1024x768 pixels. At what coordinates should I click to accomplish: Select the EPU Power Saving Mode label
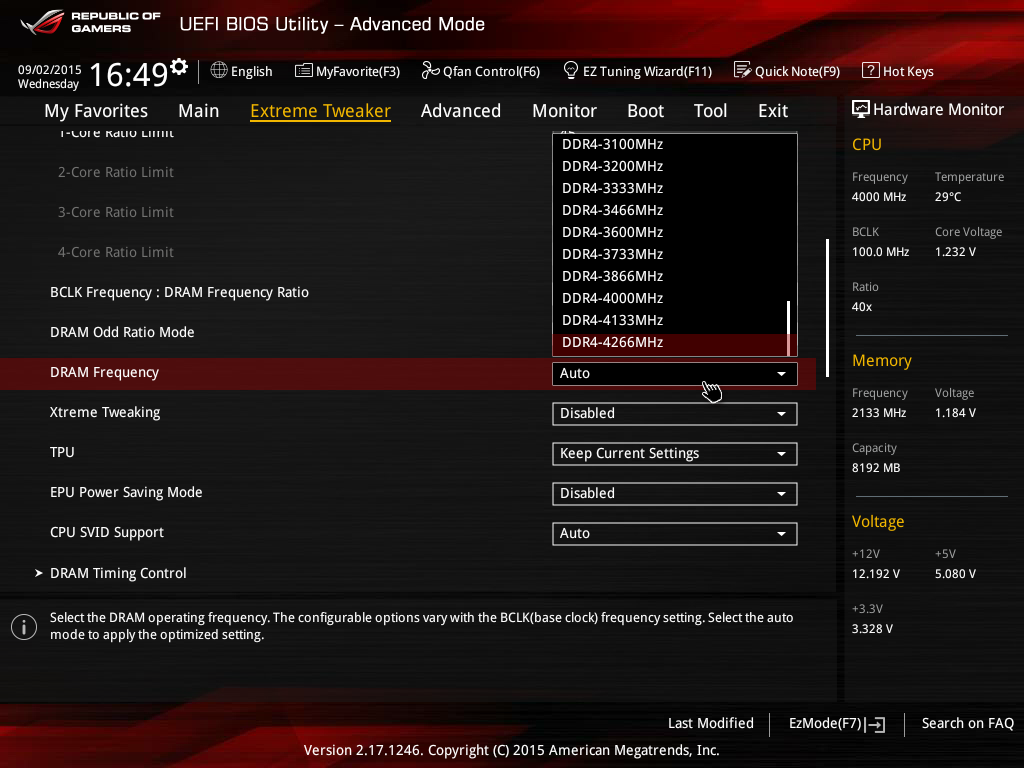pyautogui.click(x=126, y=492)
